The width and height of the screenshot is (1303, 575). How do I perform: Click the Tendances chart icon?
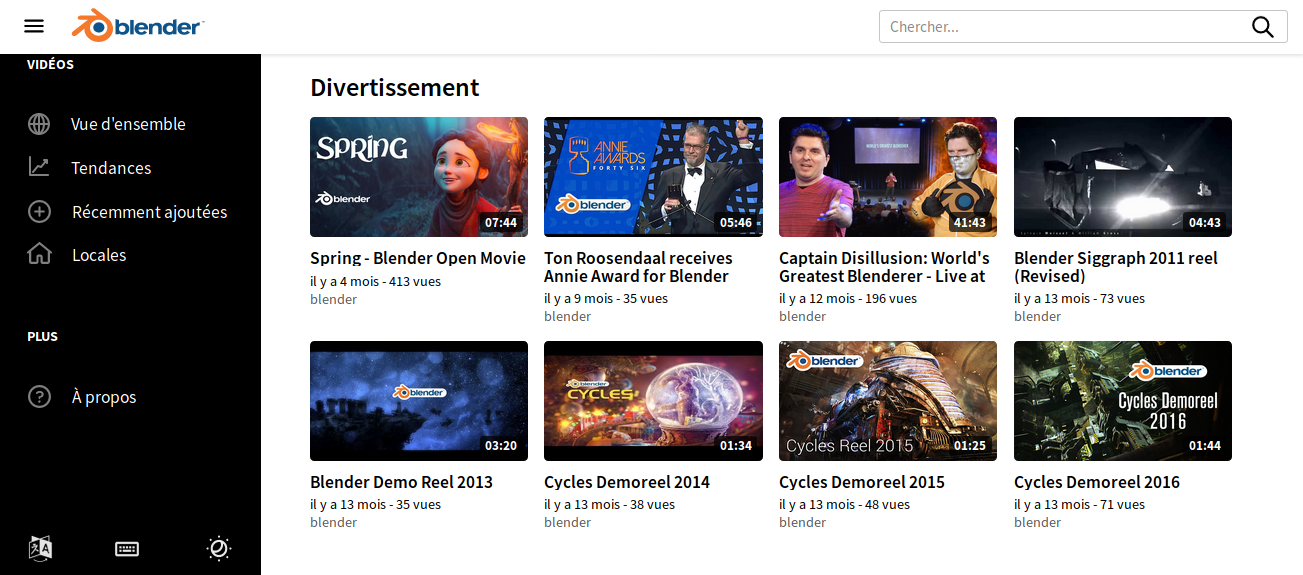point(39,167)
